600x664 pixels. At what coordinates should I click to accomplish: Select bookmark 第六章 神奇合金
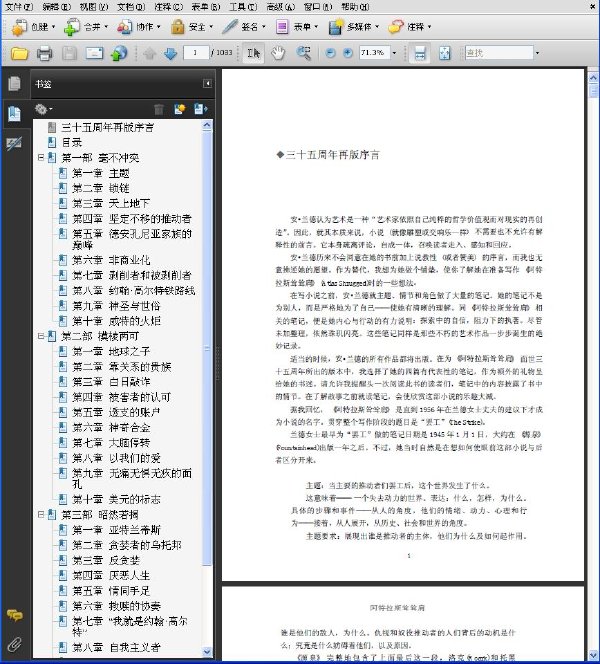pos(111,428)
